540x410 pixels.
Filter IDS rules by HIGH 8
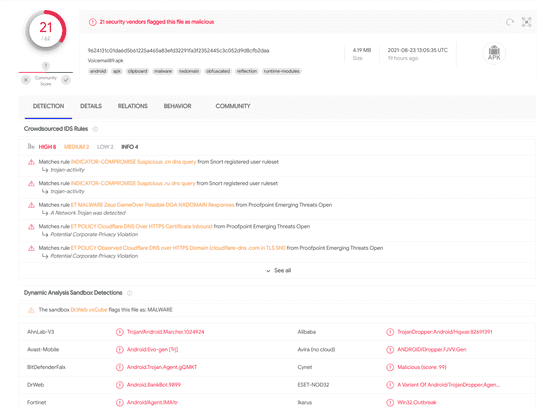tap(47, 147)
